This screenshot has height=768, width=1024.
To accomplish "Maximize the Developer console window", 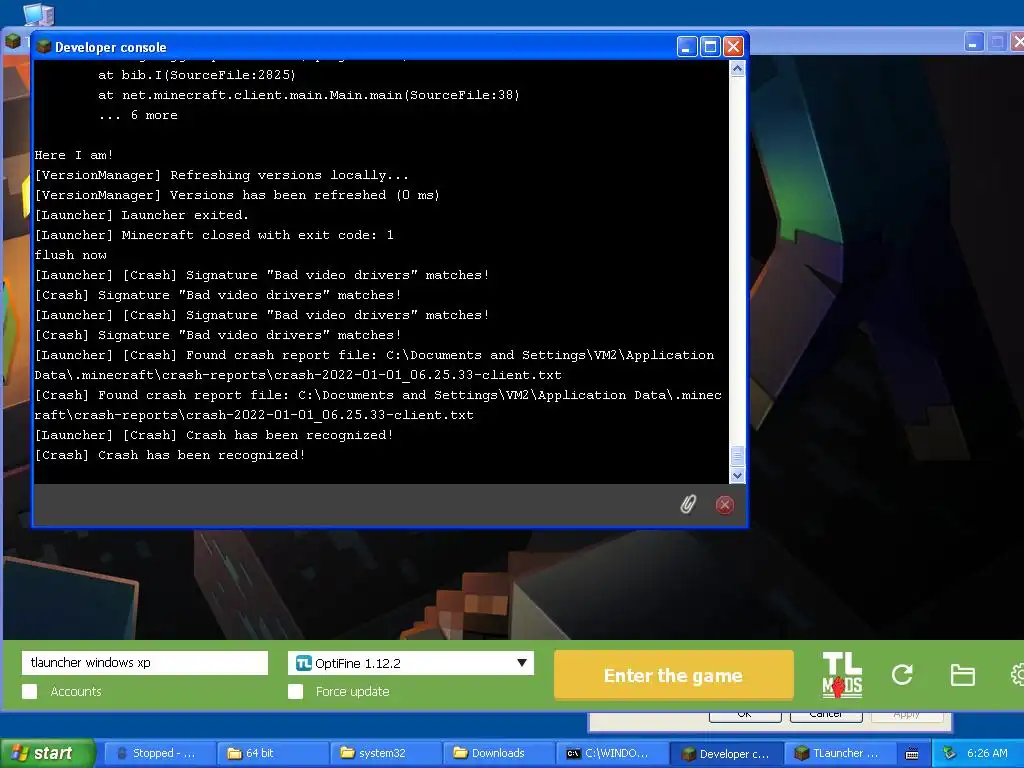I will coord(710,46).
